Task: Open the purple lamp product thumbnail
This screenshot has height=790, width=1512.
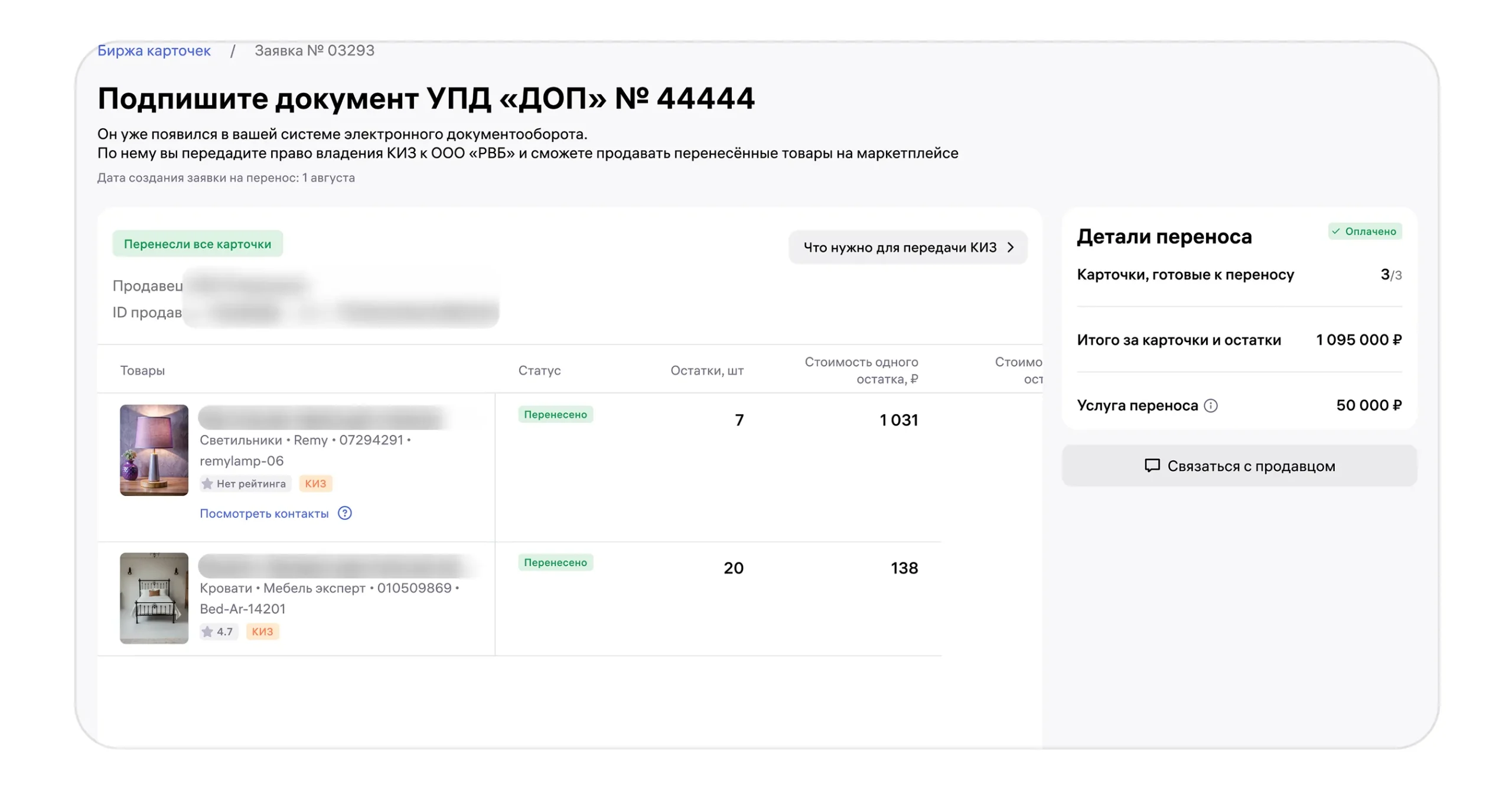Action: coord(154,450)
